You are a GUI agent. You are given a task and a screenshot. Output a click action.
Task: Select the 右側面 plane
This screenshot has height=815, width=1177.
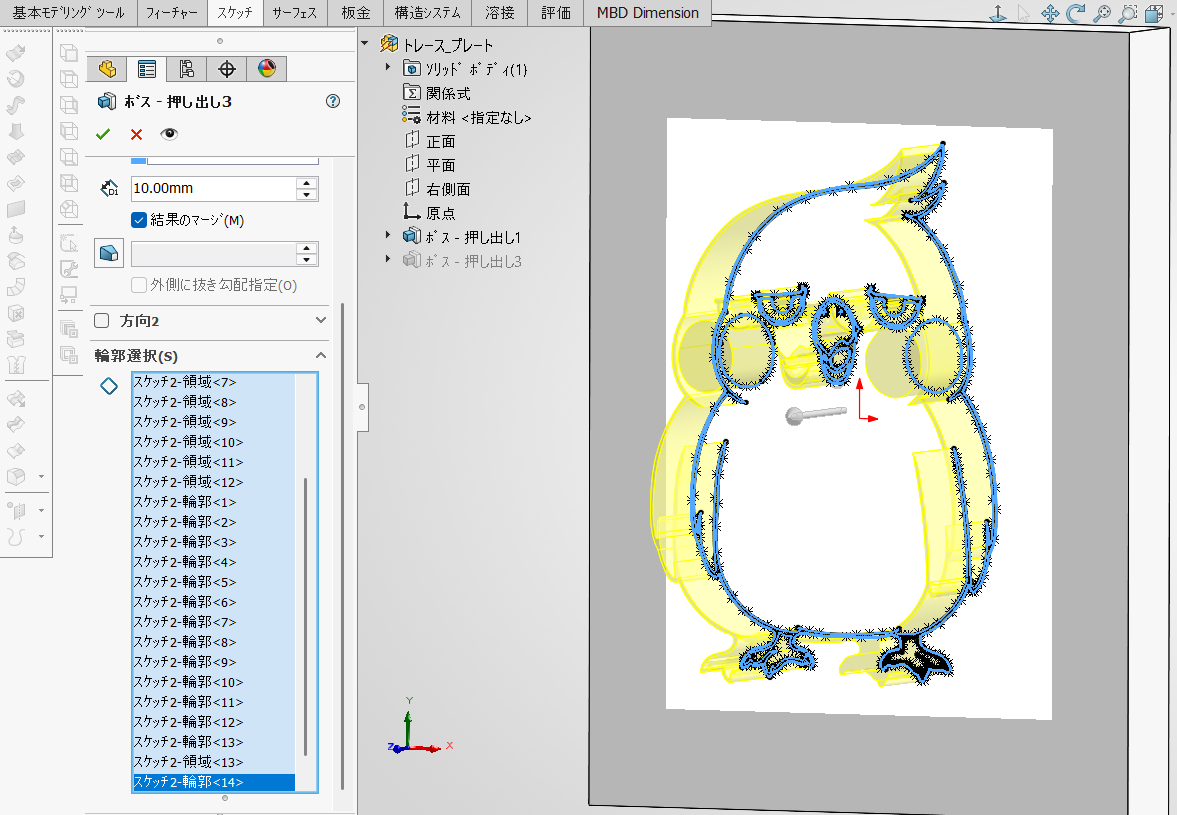438,189
